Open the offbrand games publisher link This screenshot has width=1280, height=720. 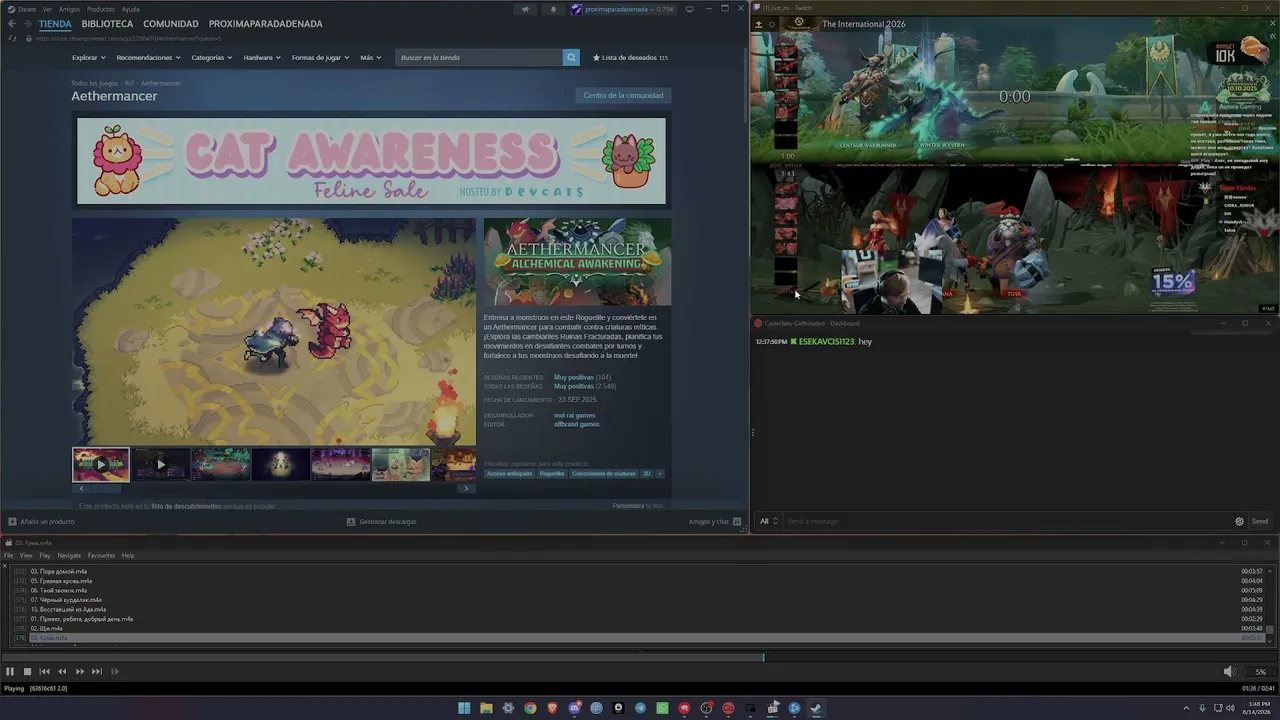577,424
